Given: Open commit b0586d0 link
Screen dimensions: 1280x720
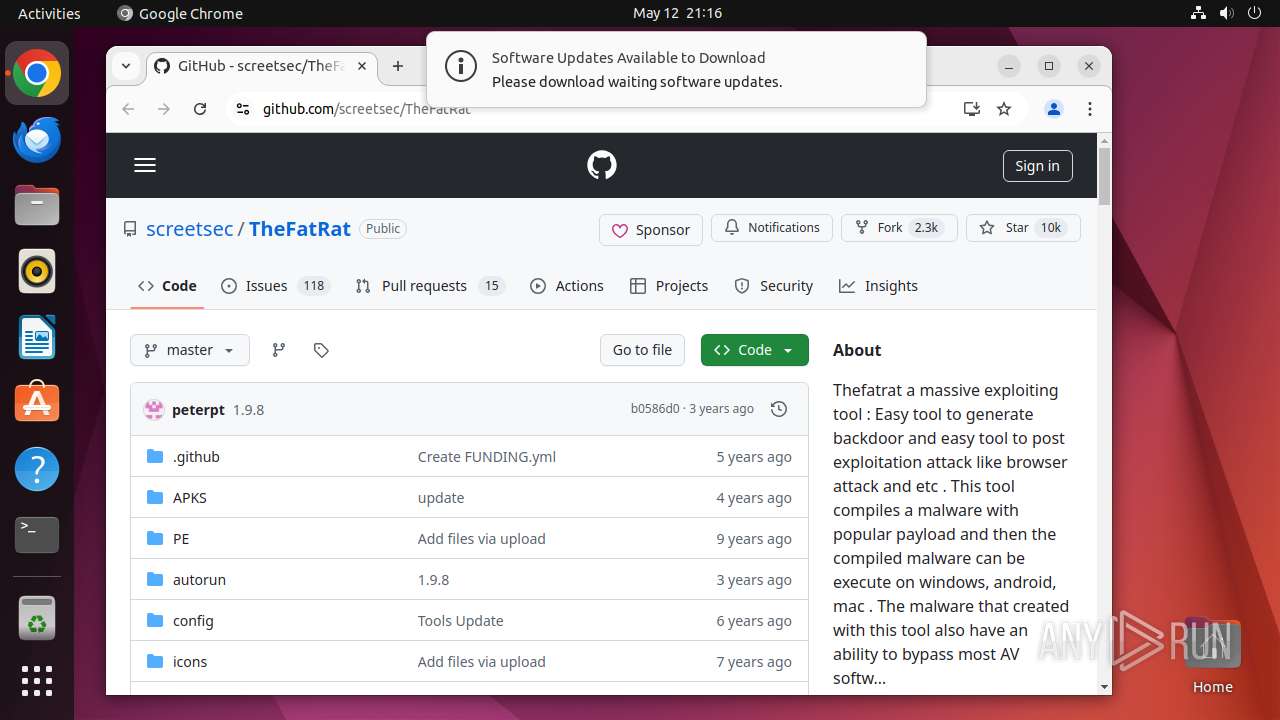Looking at the screenshot, I should coord(655,409).
